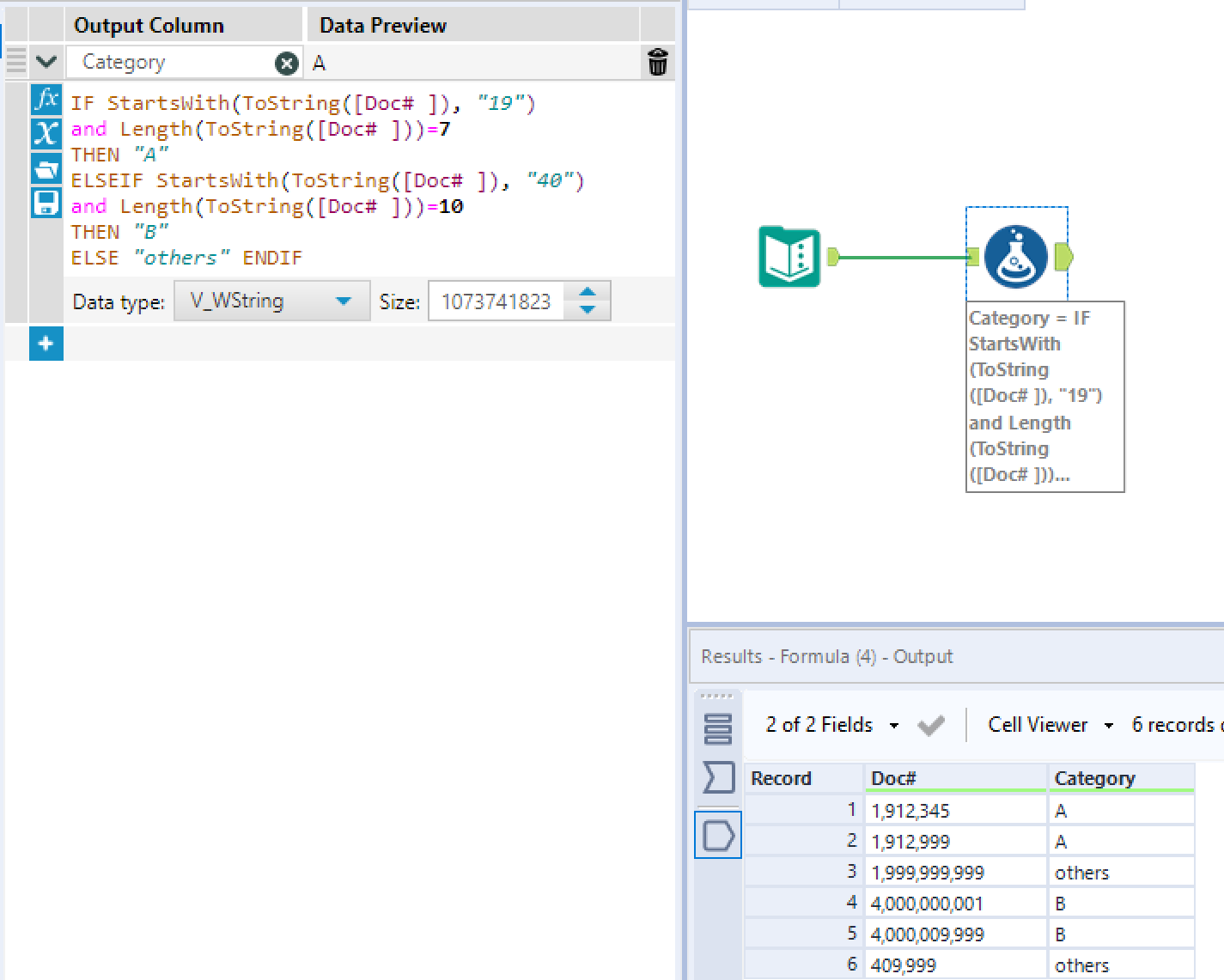This screenshot has width=1224, height=980.
Task: Clear the Category output column name
Action: 286,62
